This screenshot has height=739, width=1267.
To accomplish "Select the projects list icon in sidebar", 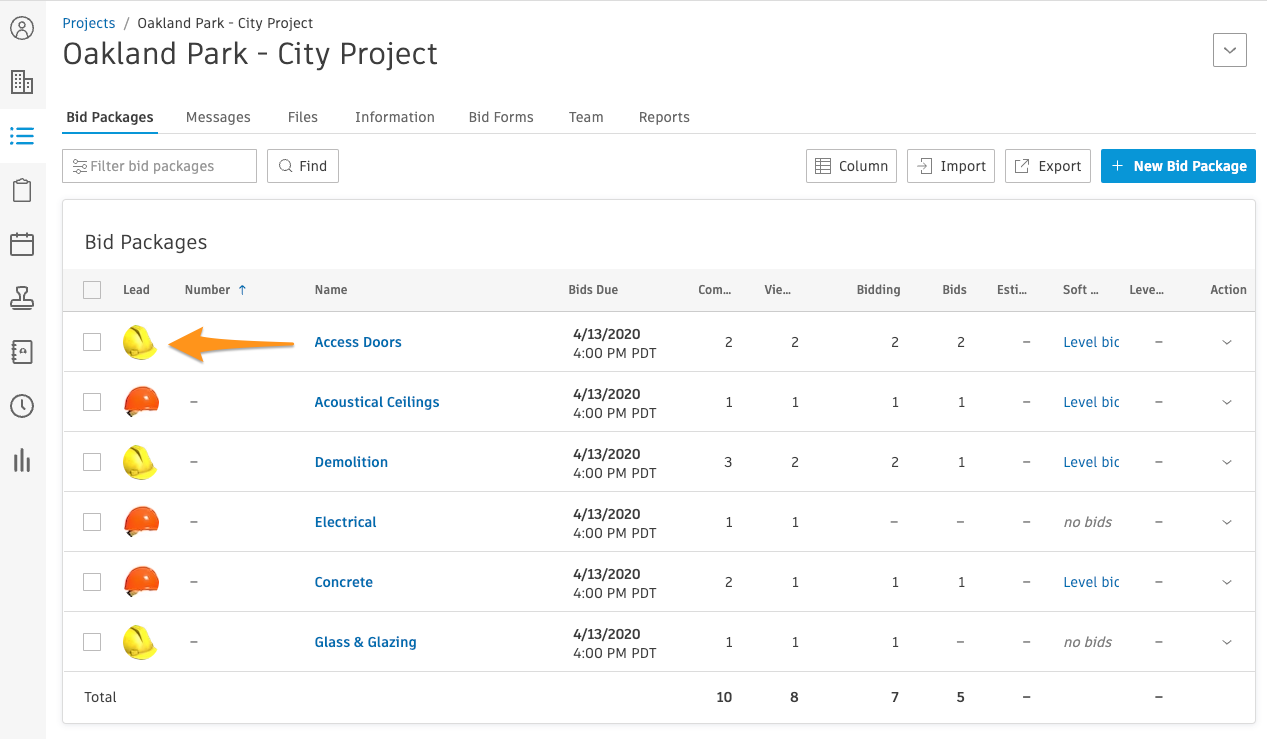I will tap(22, 136).
